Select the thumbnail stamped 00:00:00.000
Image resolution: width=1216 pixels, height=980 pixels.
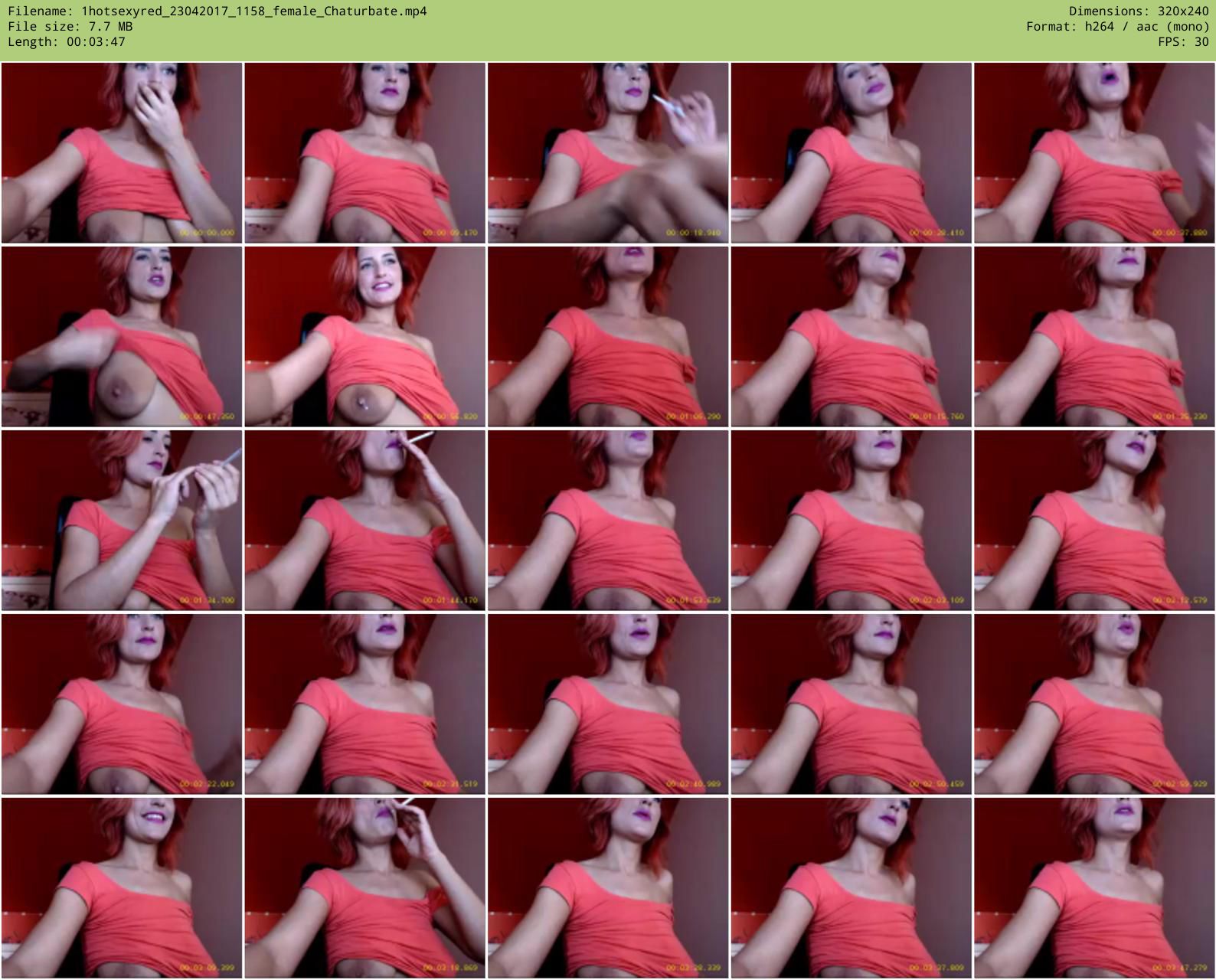(x=122, y=153)
